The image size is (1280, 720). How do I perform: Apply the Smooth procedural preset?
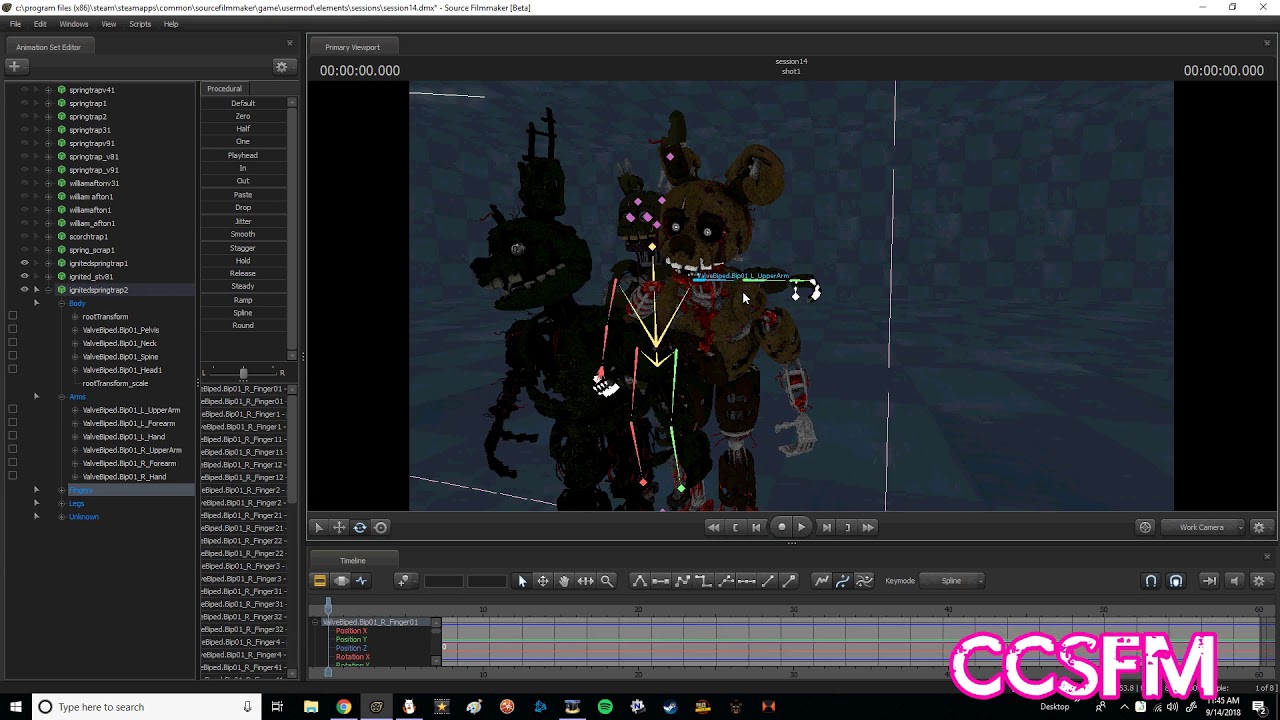pyautogui.click(x=243, y=234)
